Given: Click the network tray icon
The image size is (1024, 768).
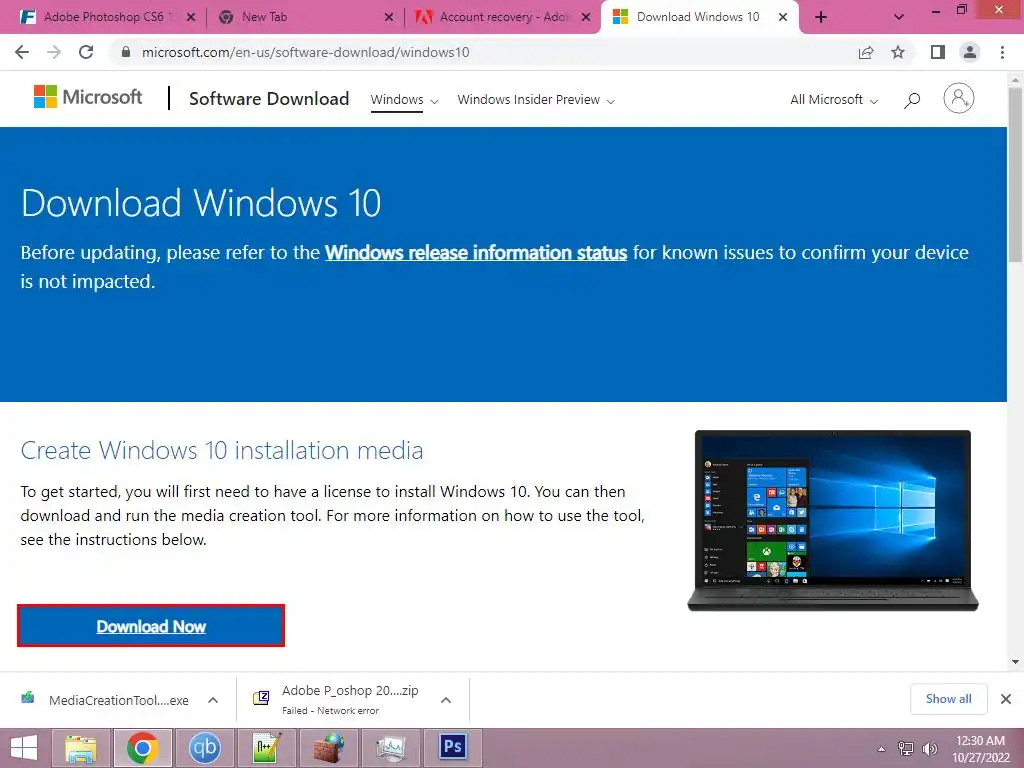Looking at the screenshot, I should point(906,749).
